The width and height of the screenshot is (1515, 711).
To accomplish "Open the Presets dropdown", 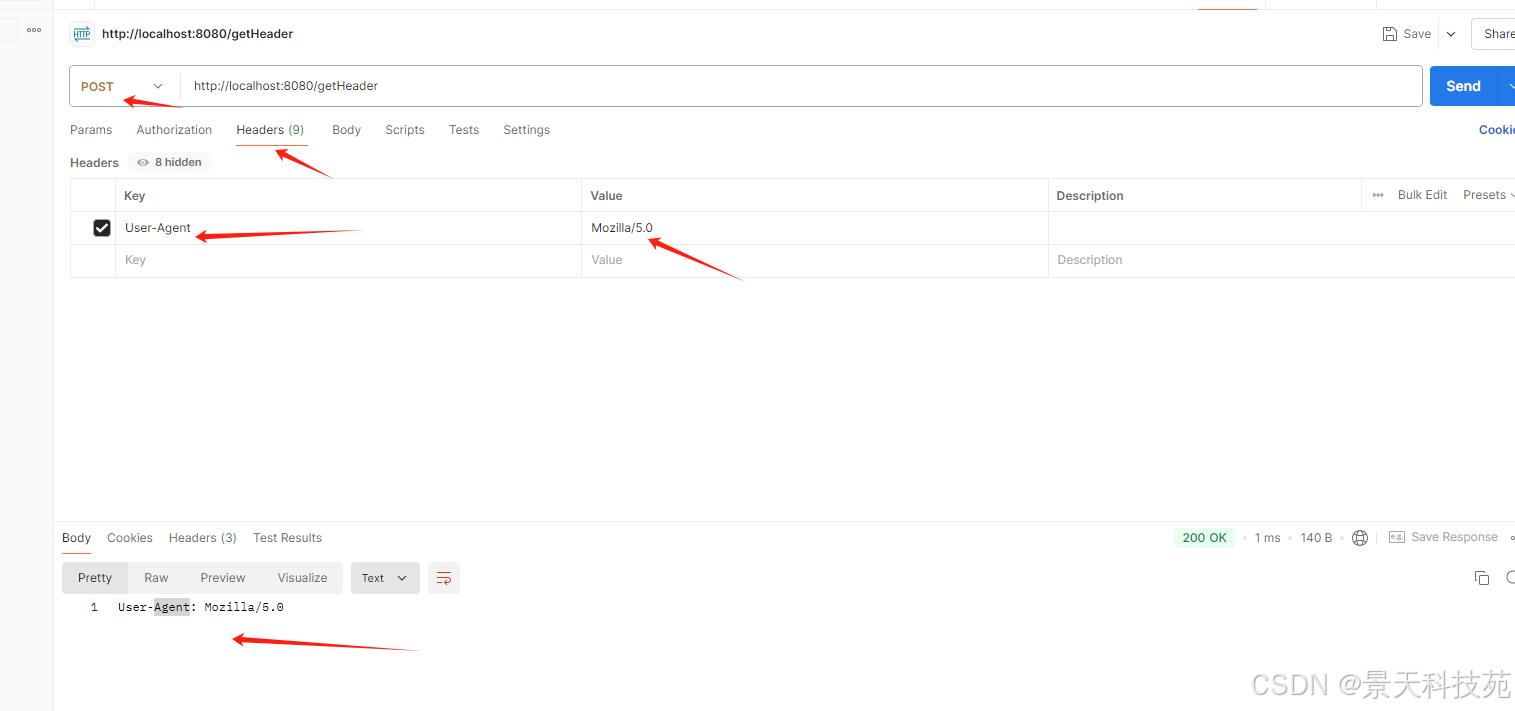I will (x=1489, y=195).
